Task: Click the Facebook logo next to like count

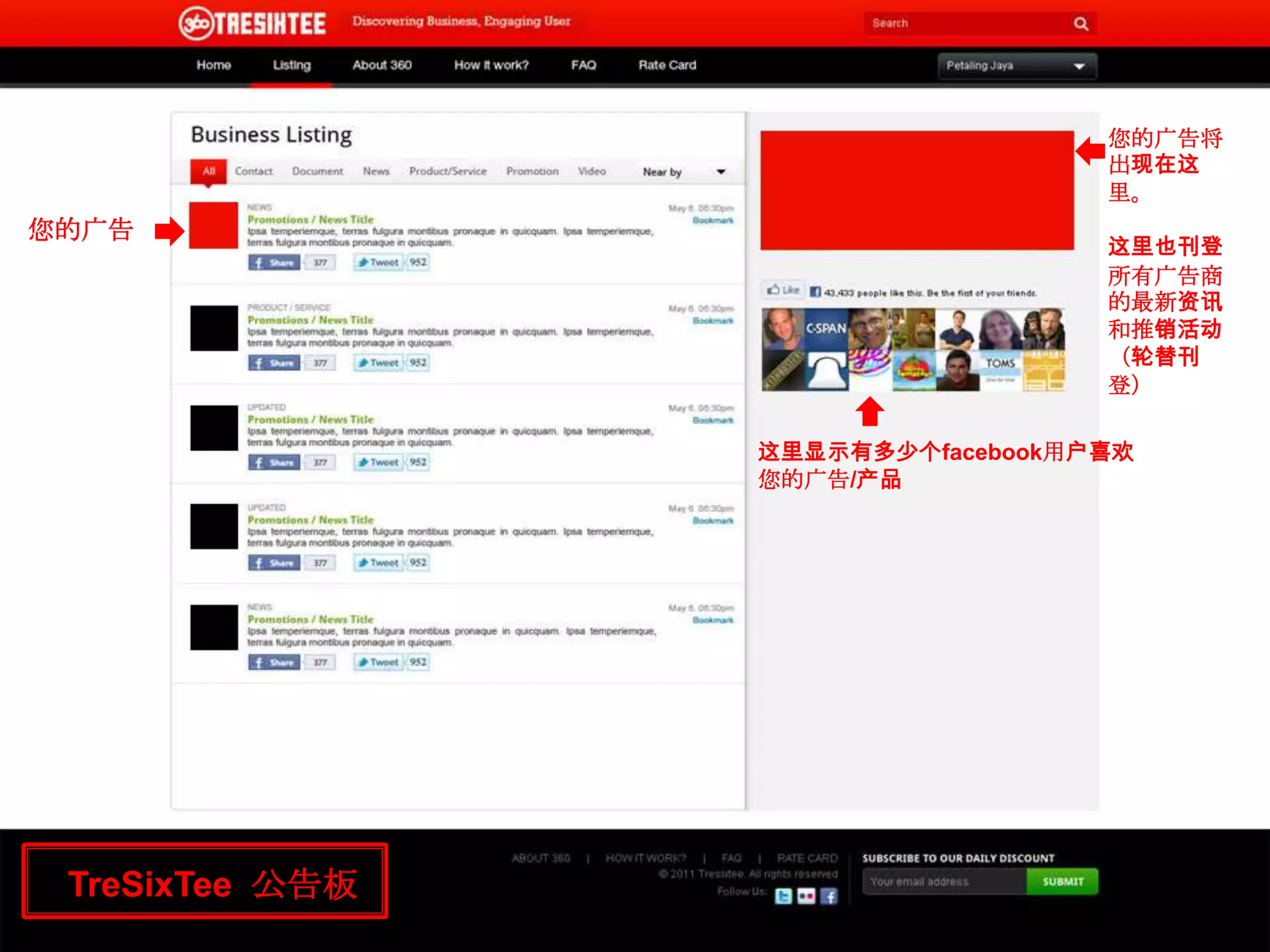Action: coord(815,292)
